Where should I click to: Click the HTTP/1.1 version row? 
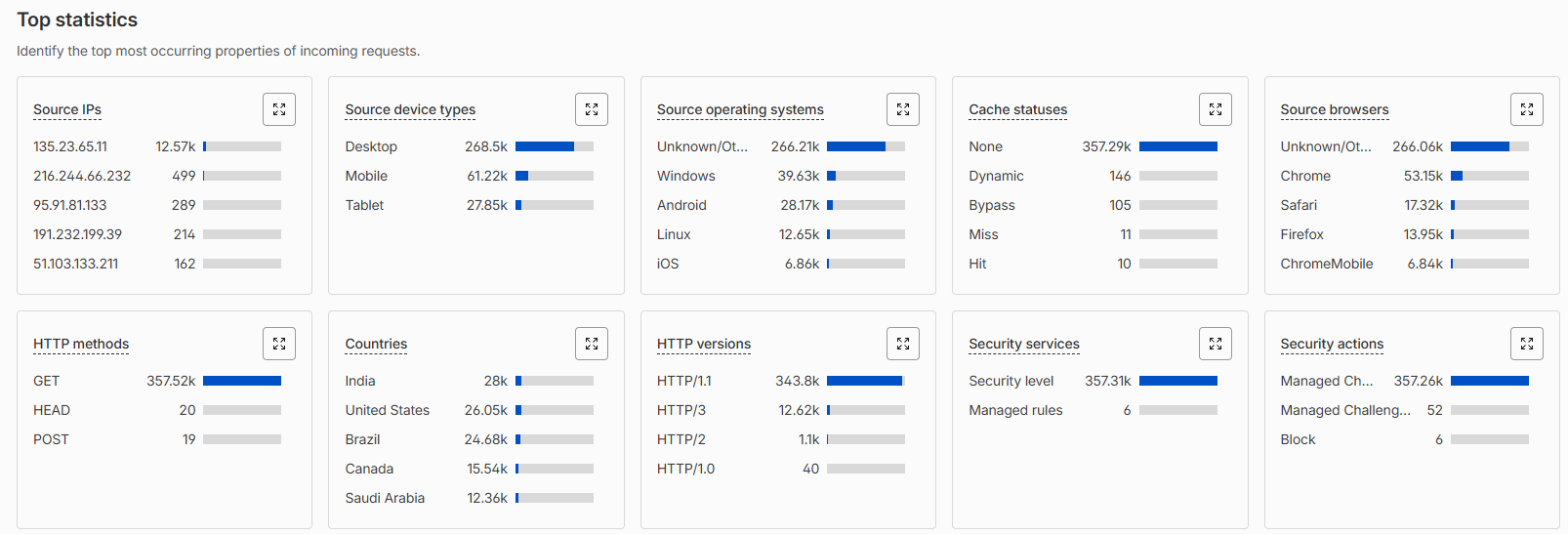(x=781, y=381)
